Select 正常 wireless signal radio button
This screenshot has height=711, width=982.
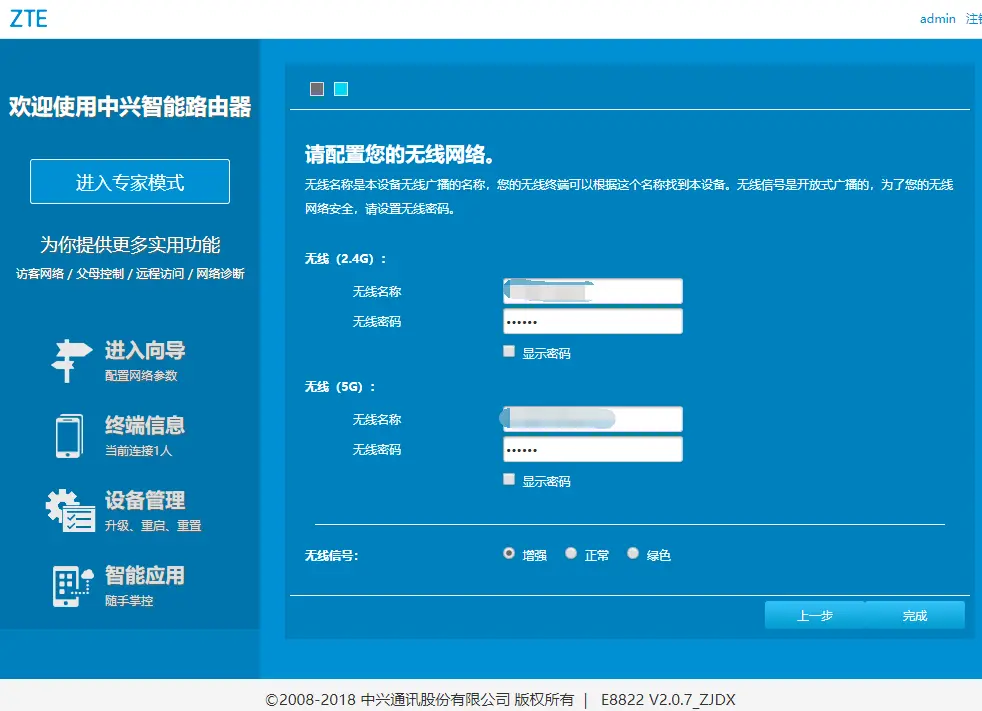[571, 553]
